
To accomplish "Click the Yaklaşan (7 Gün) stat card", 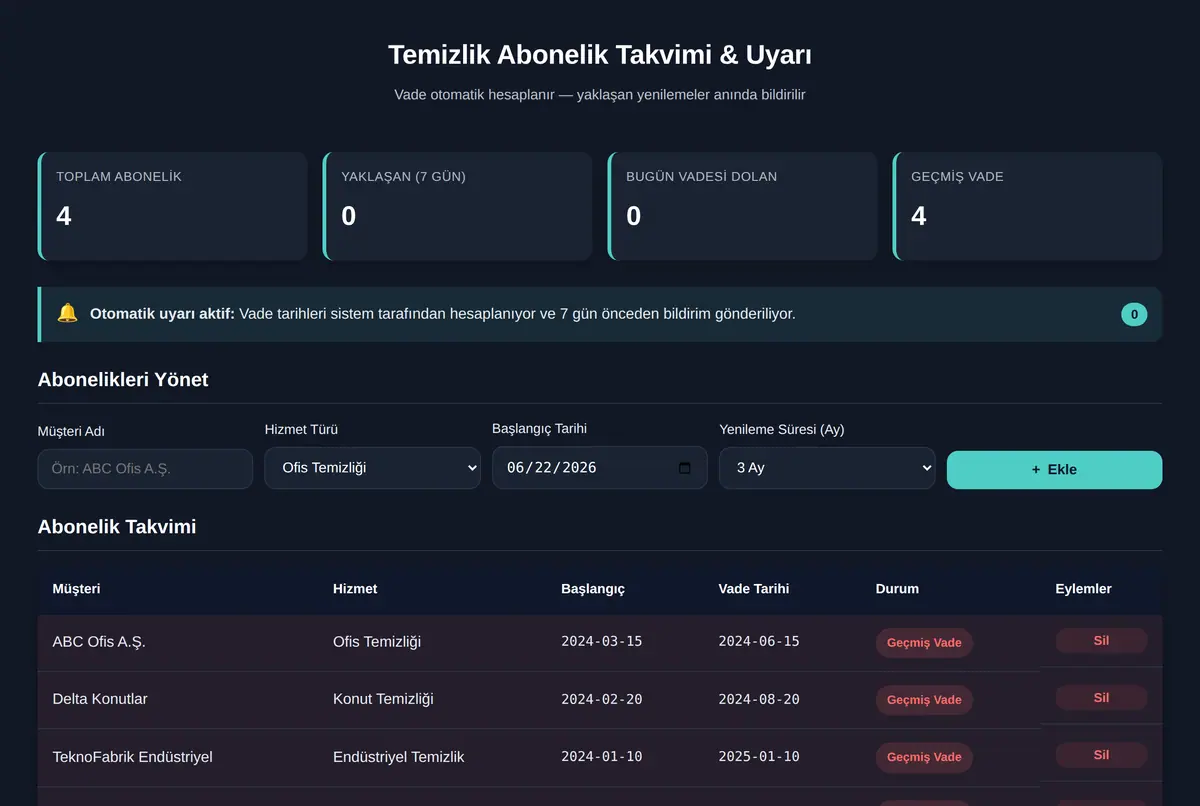I will click(x=457, y=206).
